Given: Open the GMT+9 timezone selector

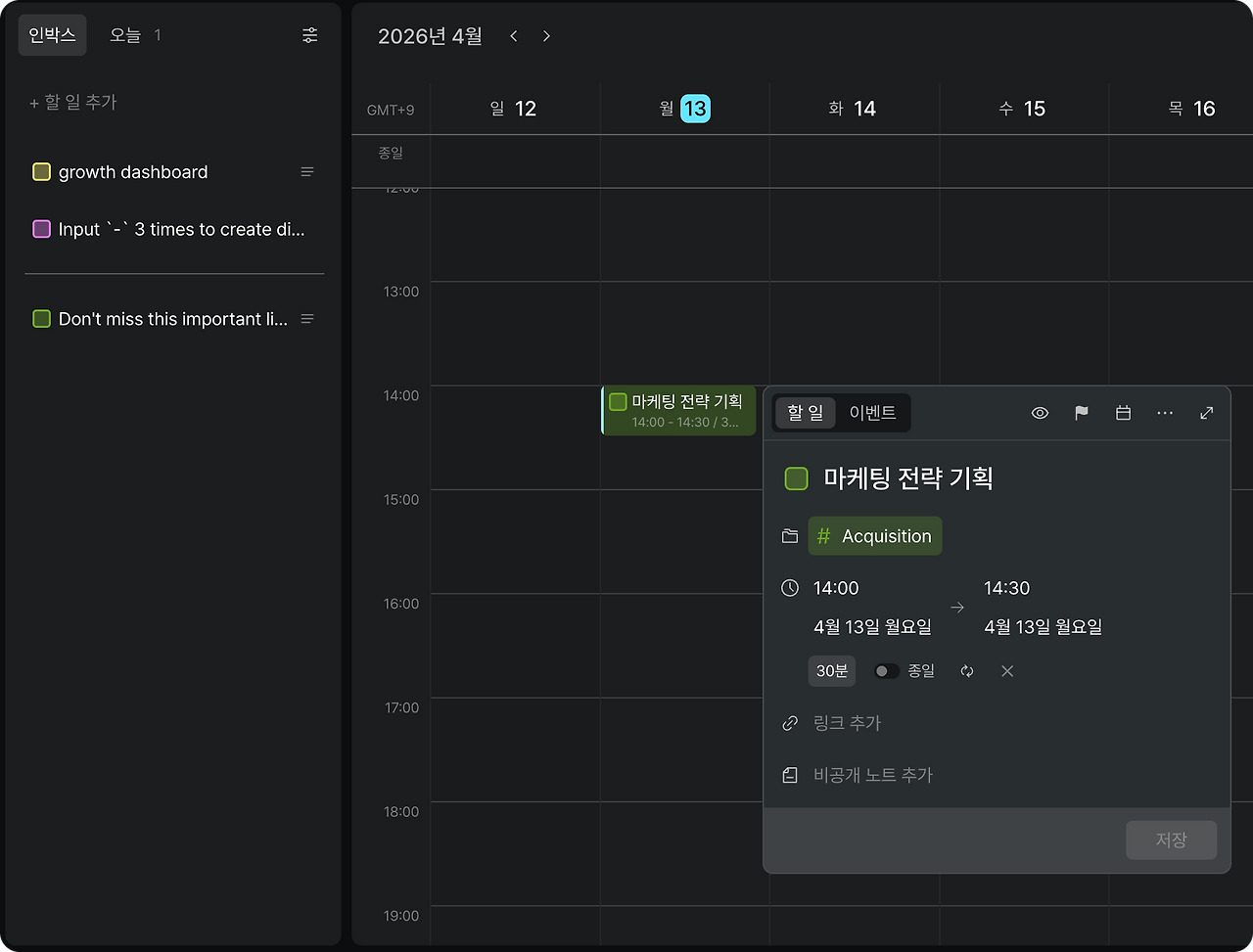Looking at the screenshot, I should (x=391, y=110).
